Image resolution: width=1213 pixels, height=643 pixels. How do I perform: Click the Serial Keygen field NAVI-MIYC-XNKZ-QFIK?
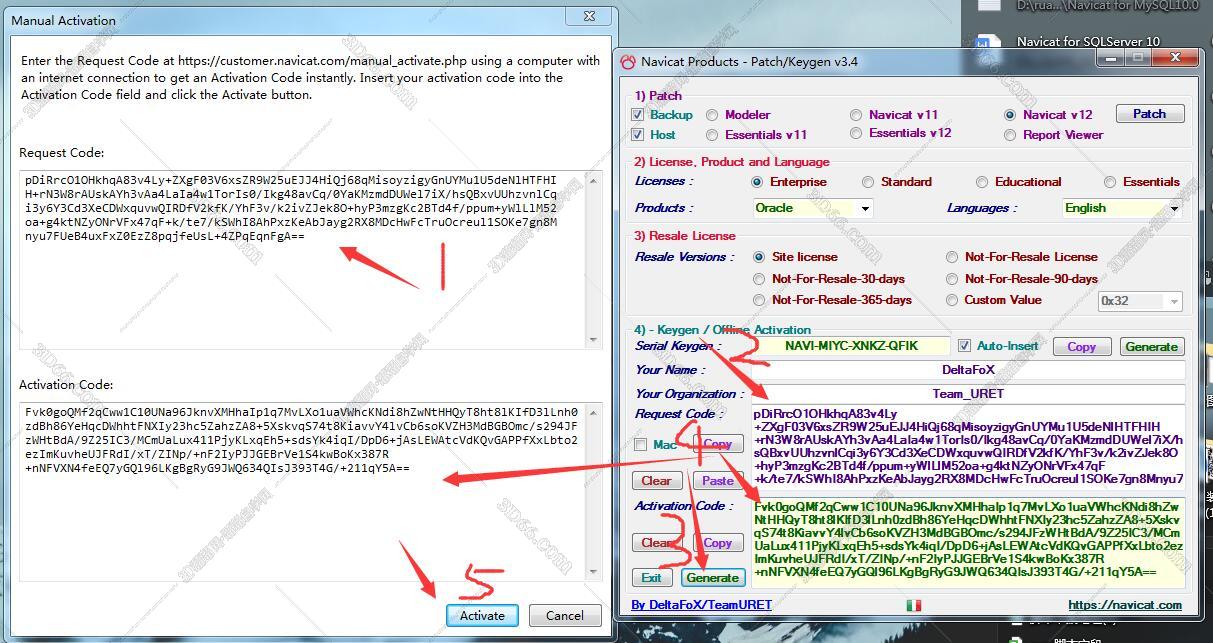tap(850, 346)
